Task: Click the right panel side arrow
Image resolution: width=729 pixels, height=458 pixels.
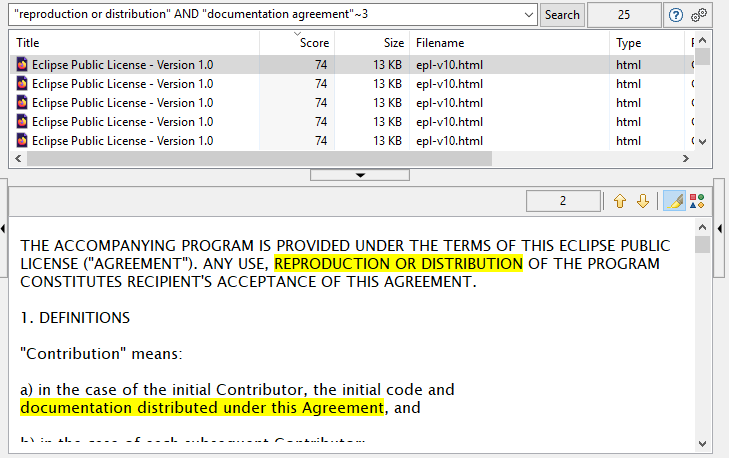Action: tap(720, 228)
